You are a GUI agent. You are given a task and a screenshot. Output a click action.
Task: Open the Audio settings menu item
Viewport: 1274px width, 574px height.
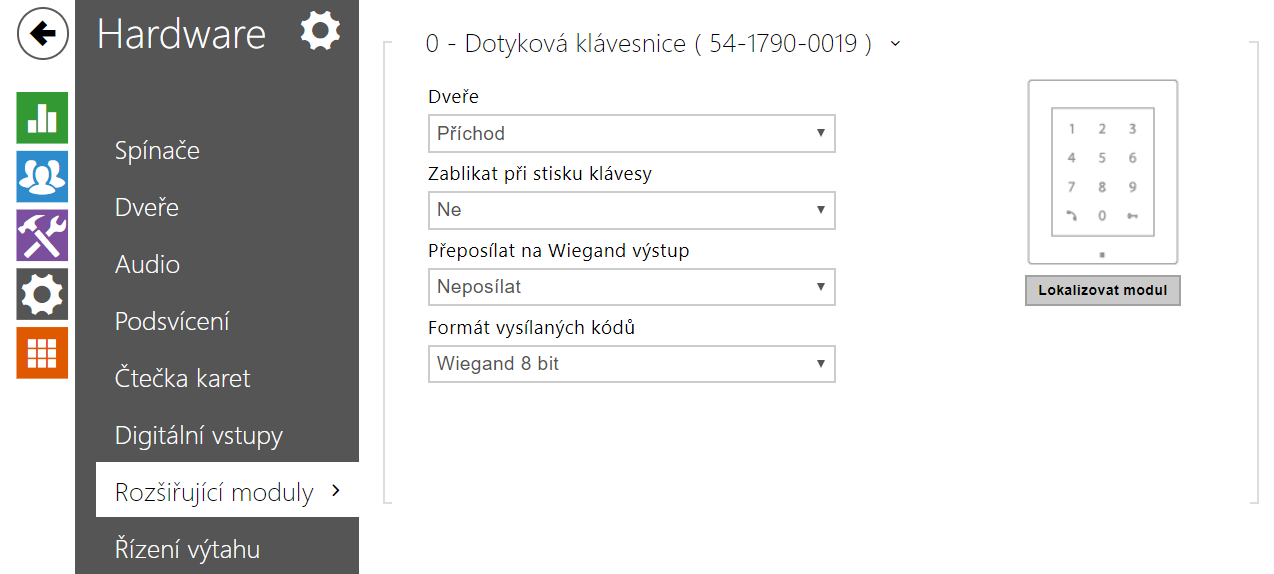tap(148, 265)
